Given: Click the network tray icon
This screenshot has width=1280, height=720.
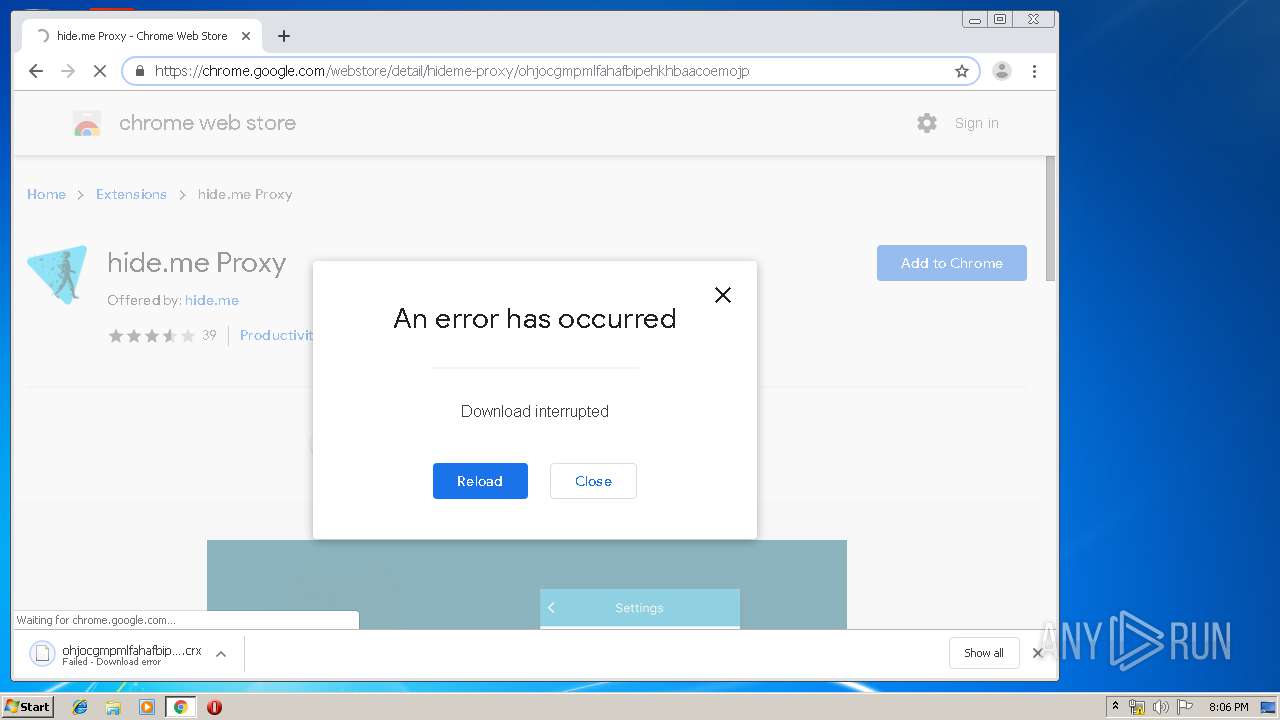Looking at the screenshot, I should coord(1137,707).
